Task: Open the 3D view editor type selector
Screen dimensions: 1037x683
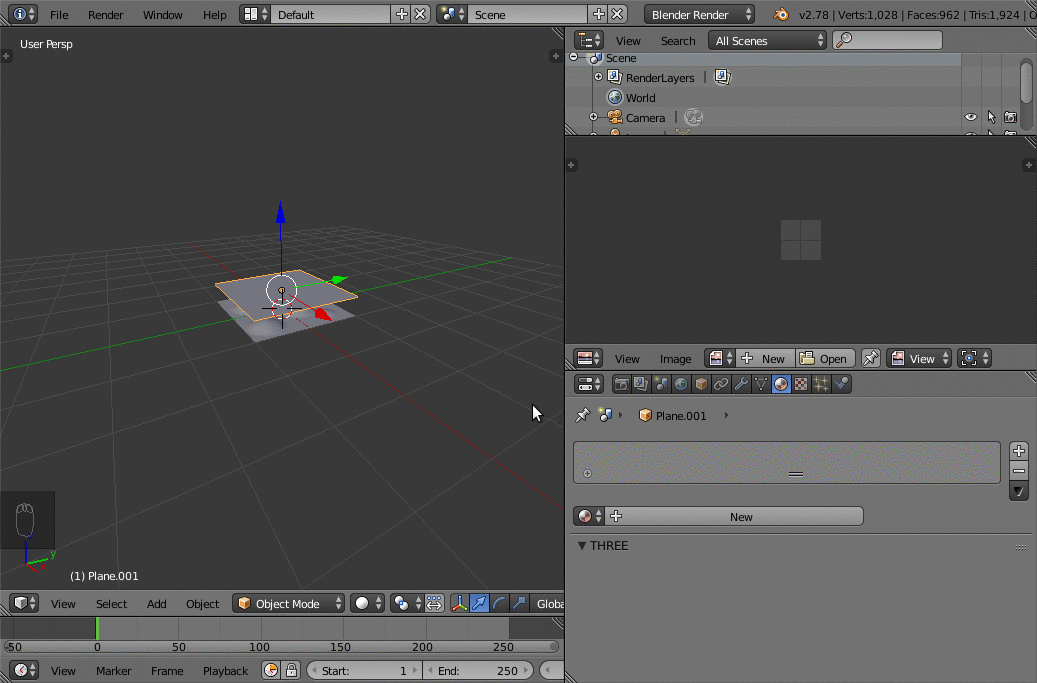Action: [24, 604]
